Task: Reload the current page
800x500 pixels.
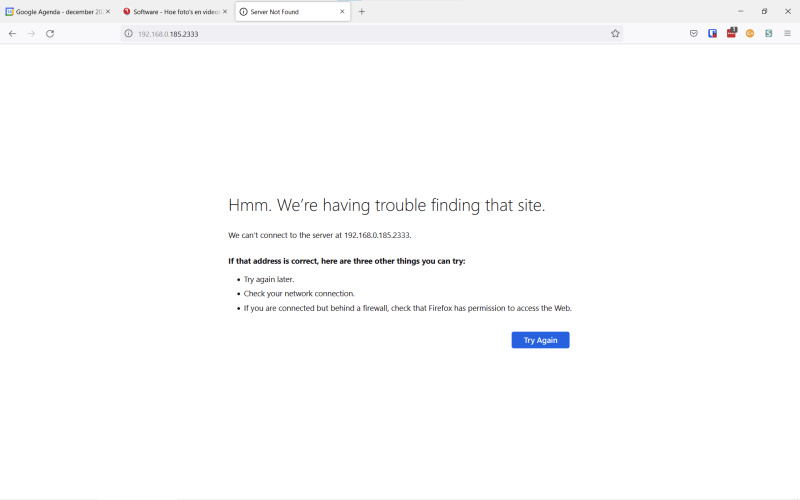Action: click(x=50, y=33)
